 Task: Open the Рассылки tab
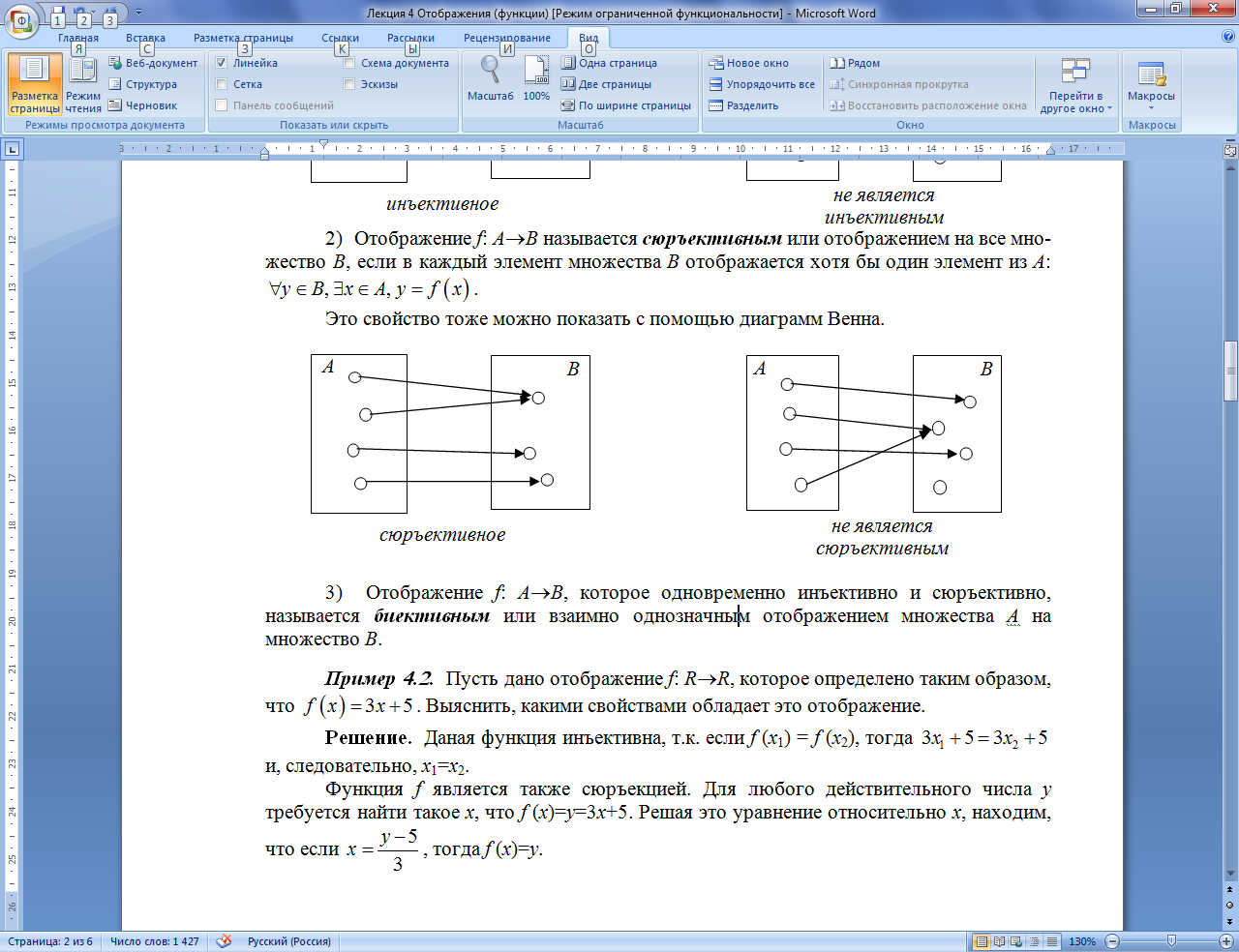[x=410, y=38]
